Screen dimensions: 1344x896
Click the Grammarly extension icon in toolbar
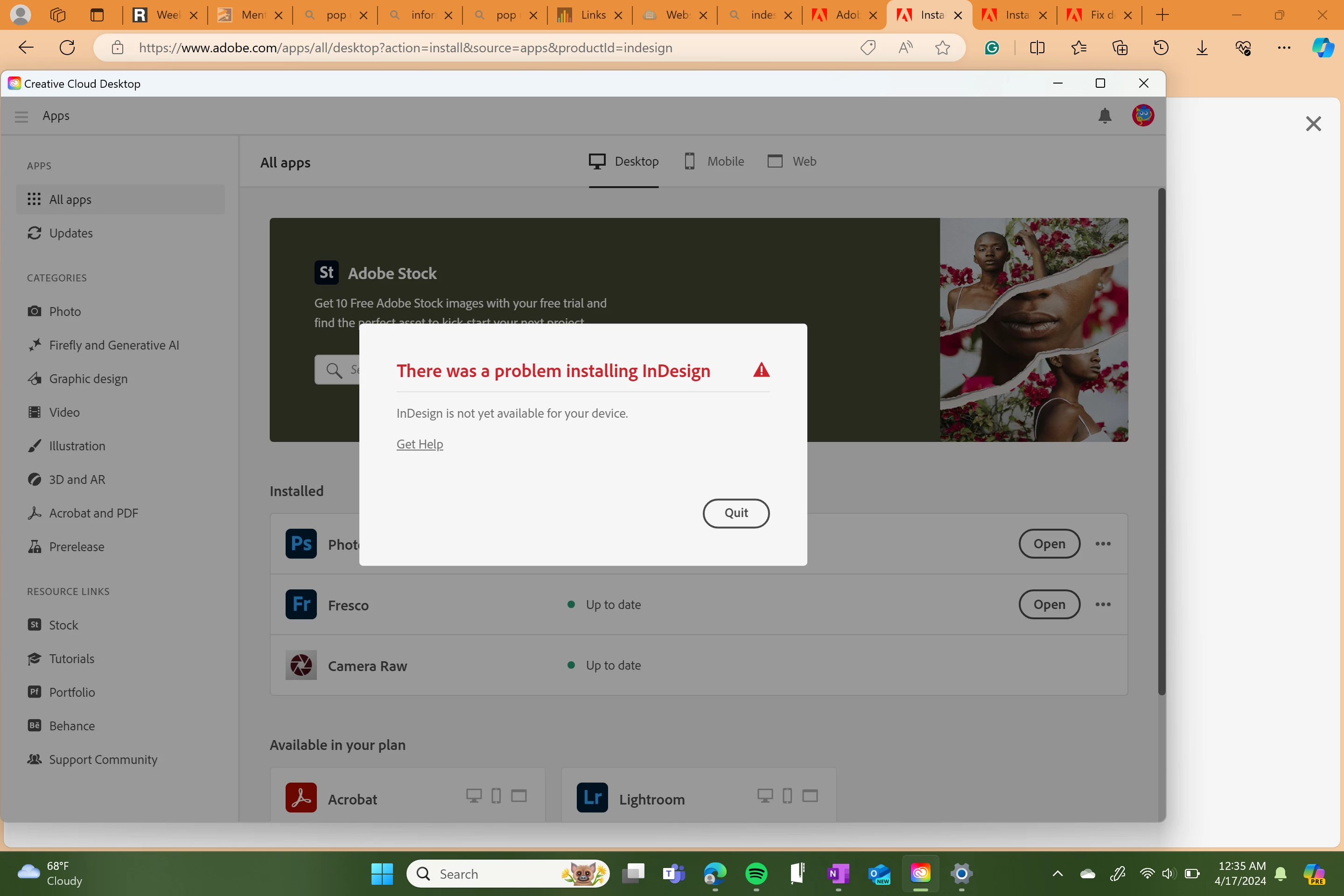point(992,48)
